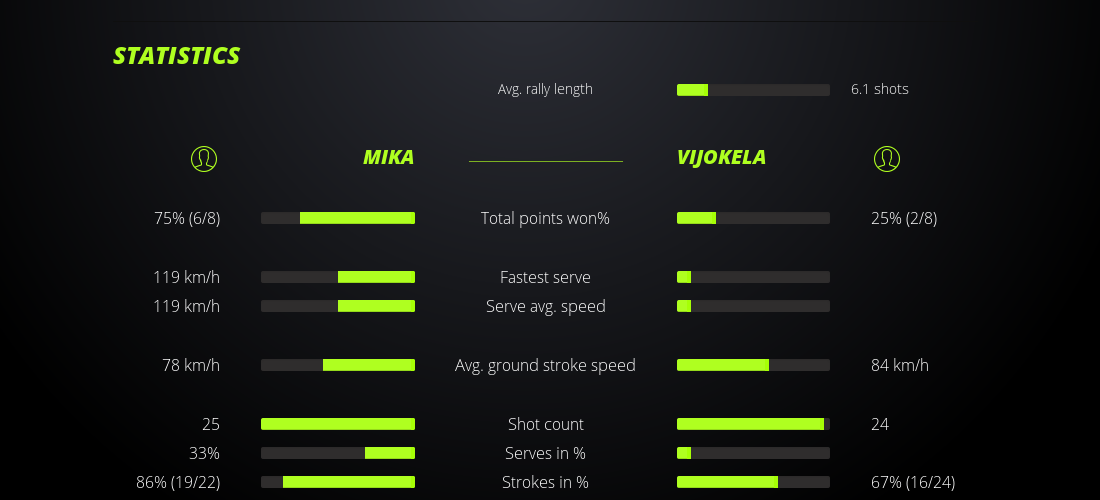Viewport: 1100px width, 500px height.
Task: Click the 6.1 shots value
Action: pyautogui.click(x=879, y=89)
